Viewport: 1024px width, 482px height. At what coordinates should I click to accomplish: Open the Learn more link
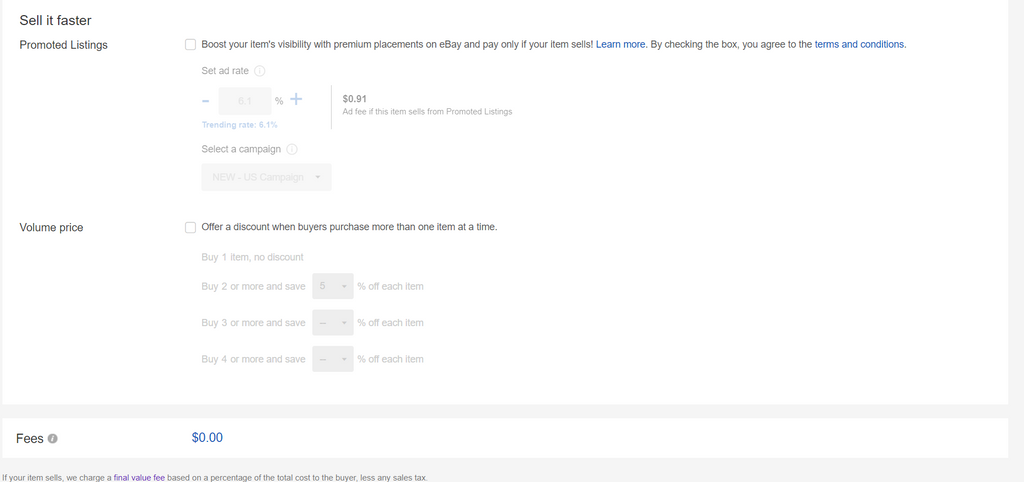pos(620,44)
